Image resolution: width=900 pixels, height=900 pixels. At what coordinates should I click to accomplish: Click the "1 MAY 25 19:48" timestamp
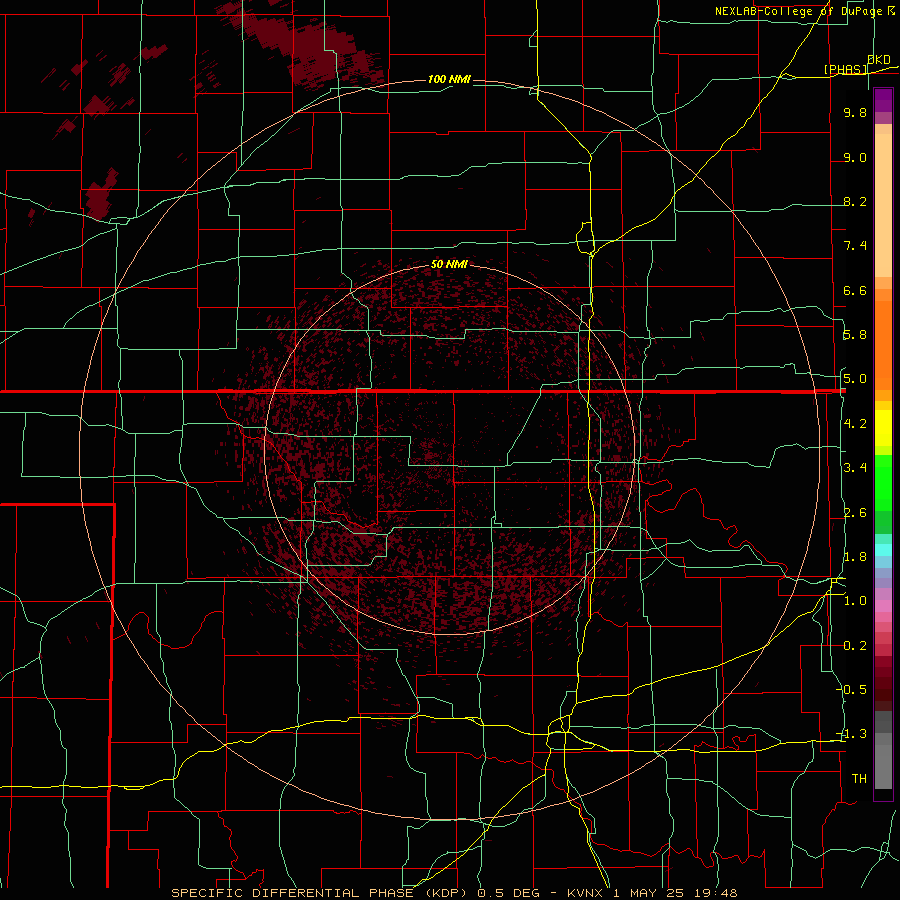[x=675, y=893]
